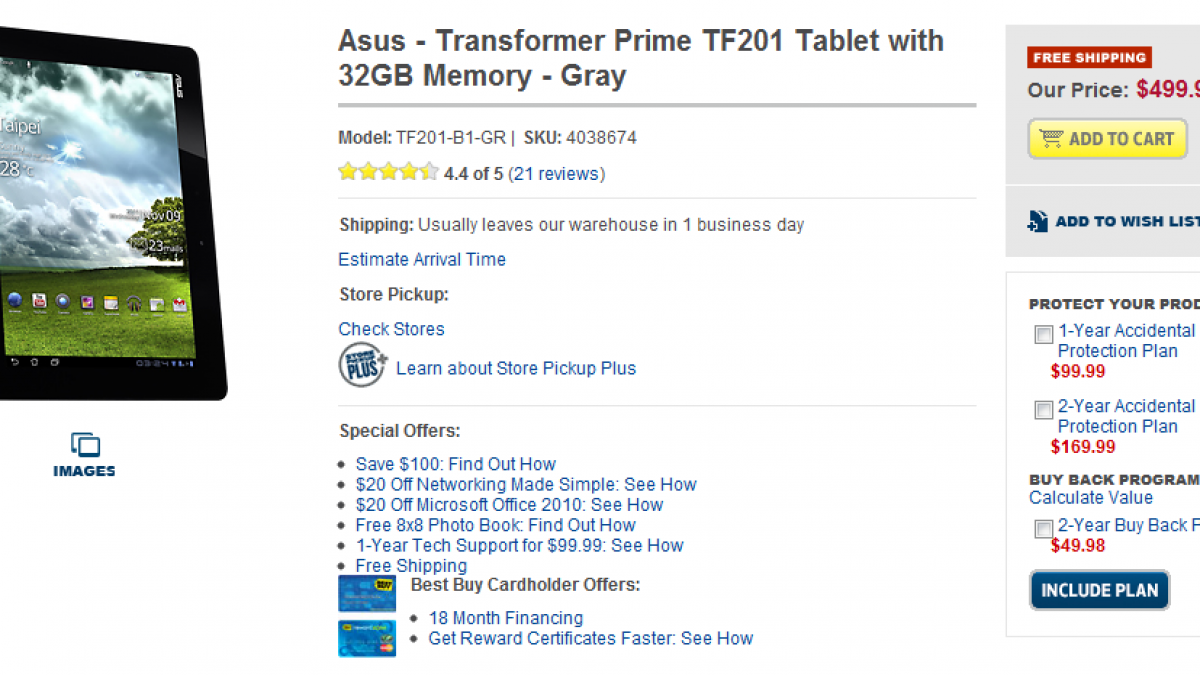The image size is (1200, 675).
Task: Click Calculate Value buy back link
Action: click(1090, 498)
